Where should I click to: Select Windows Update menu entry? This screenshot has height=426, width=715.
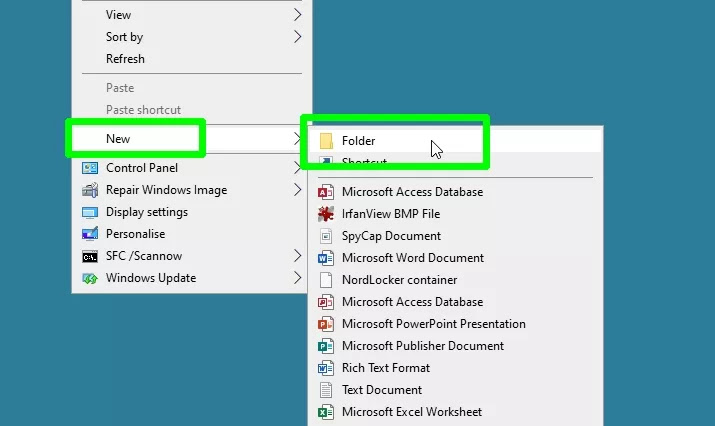[192, 278]
